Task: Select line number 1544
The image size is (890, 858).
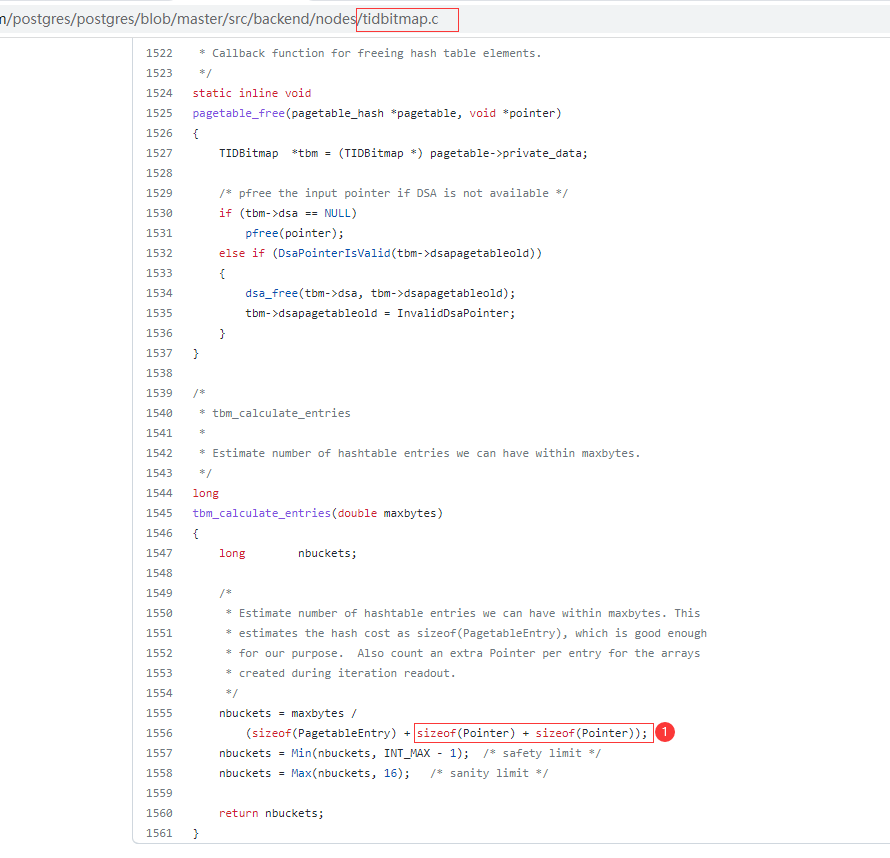Action: click(159, 493)
